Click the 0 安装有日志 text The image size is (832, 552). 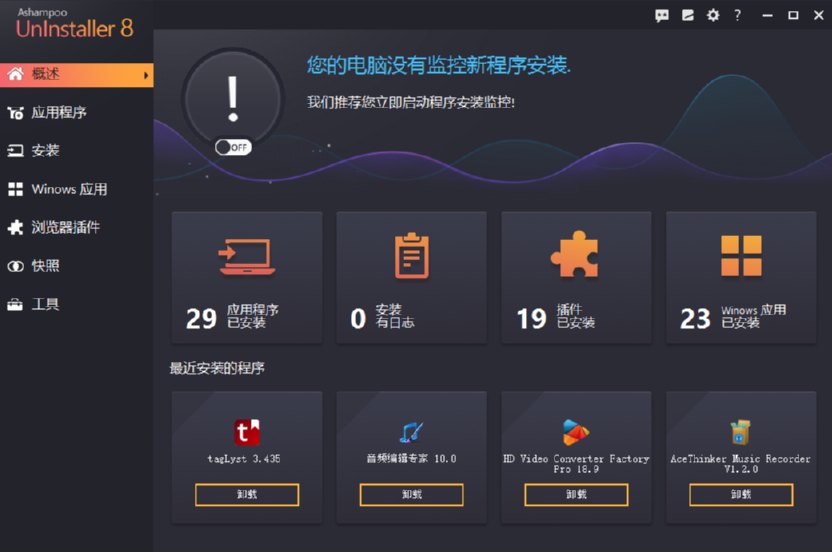[x=382, y=317]
